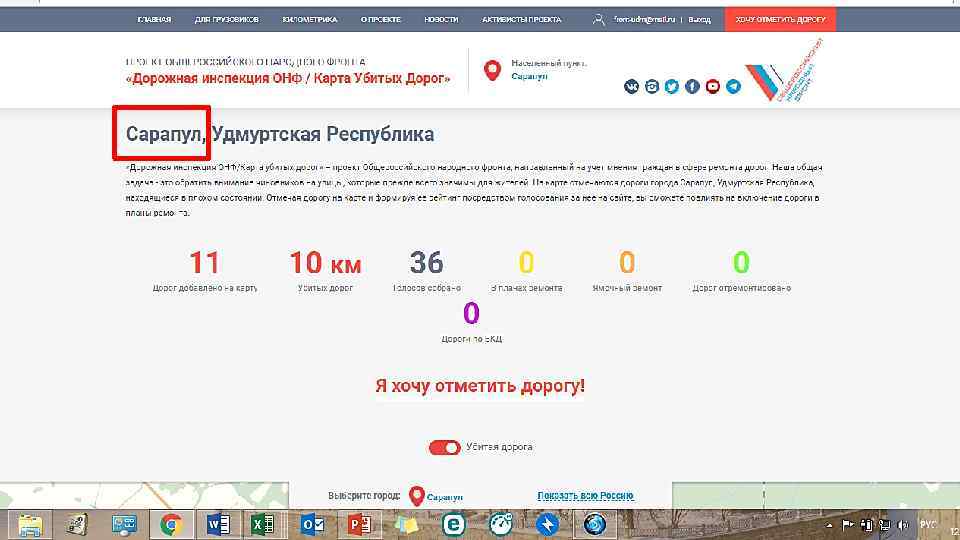Launch Outlook from the taskbar
This screenshot has width=960, height=540.
(312, 525)
